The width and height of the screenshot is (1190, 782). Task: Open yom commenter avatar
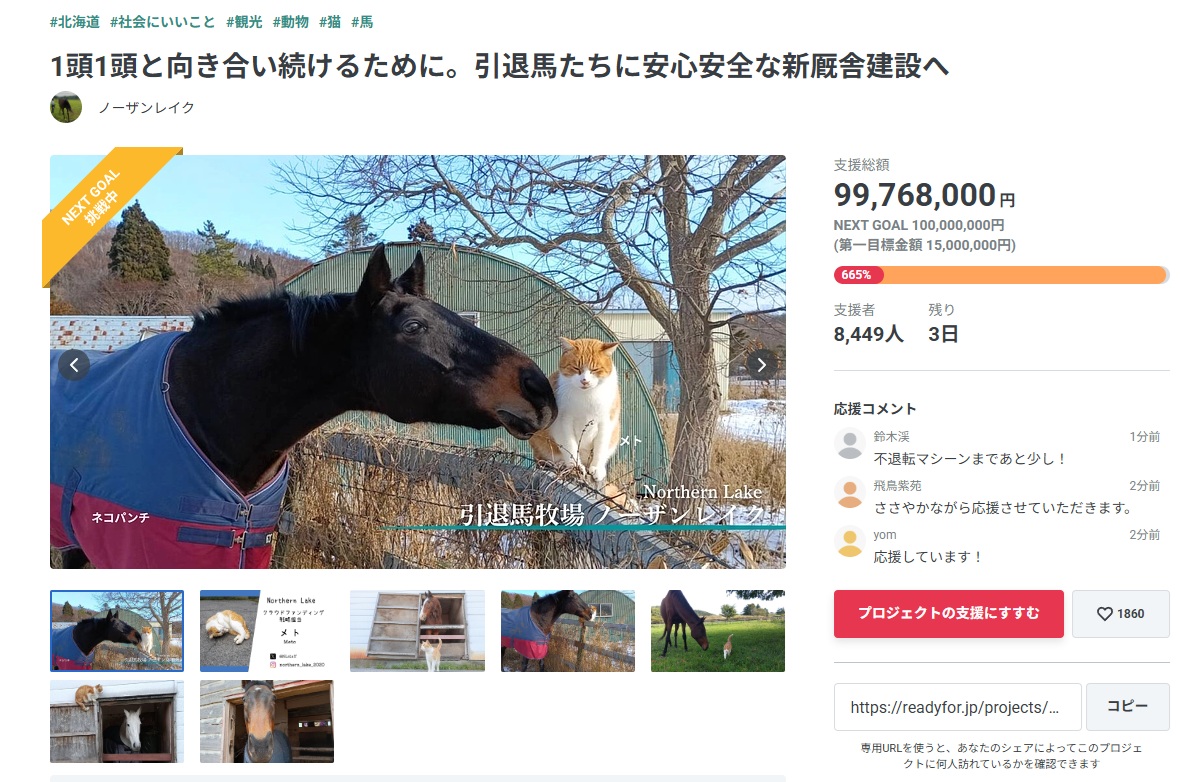tap(850, 542)
